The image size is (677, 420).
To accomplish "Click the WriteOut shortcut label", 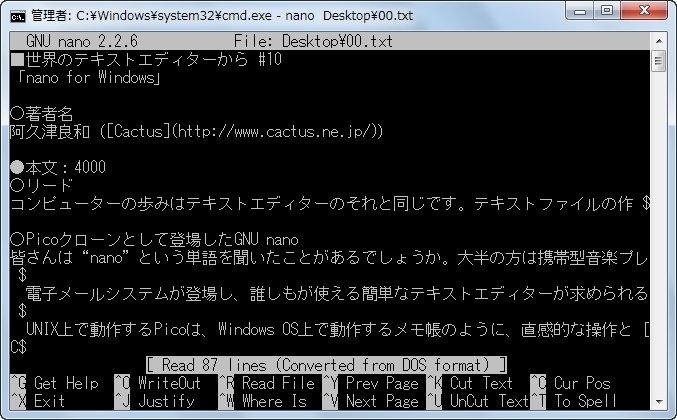I will [170, 383].
